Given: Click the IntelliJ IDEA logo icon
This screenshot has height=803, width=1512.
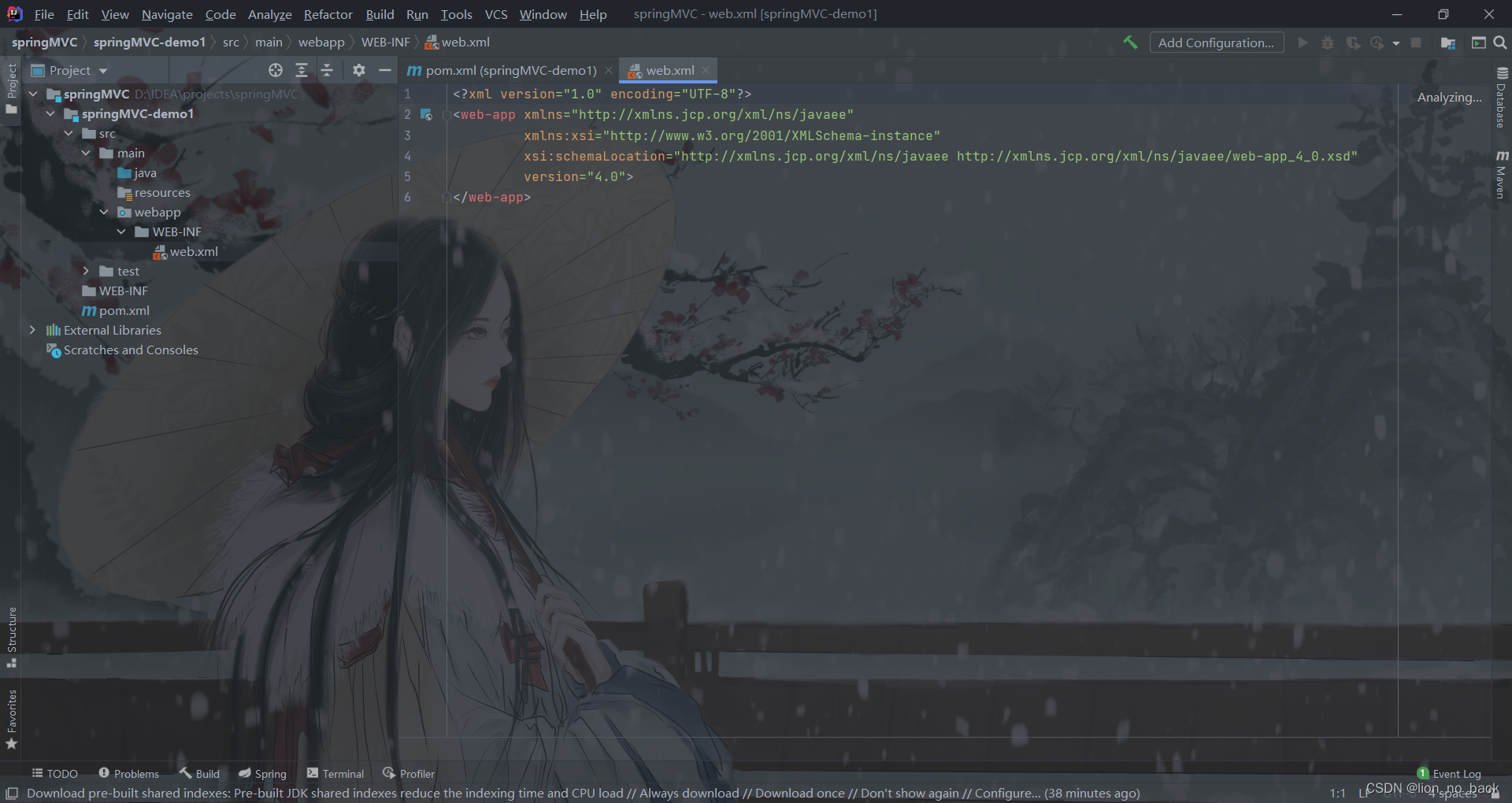Looking at the screenshot, I should [x=14, y=13].
